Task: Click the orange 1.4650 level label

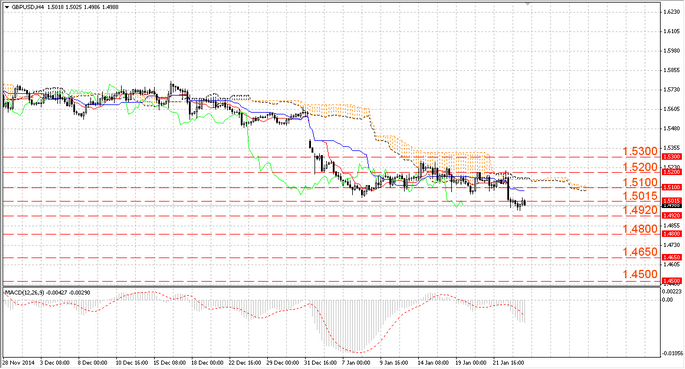Action: [640, 252]
